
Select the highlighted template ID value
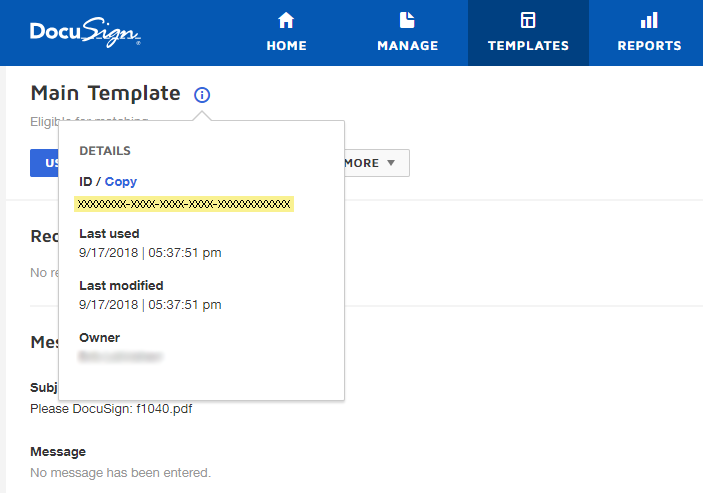point(184,204)
